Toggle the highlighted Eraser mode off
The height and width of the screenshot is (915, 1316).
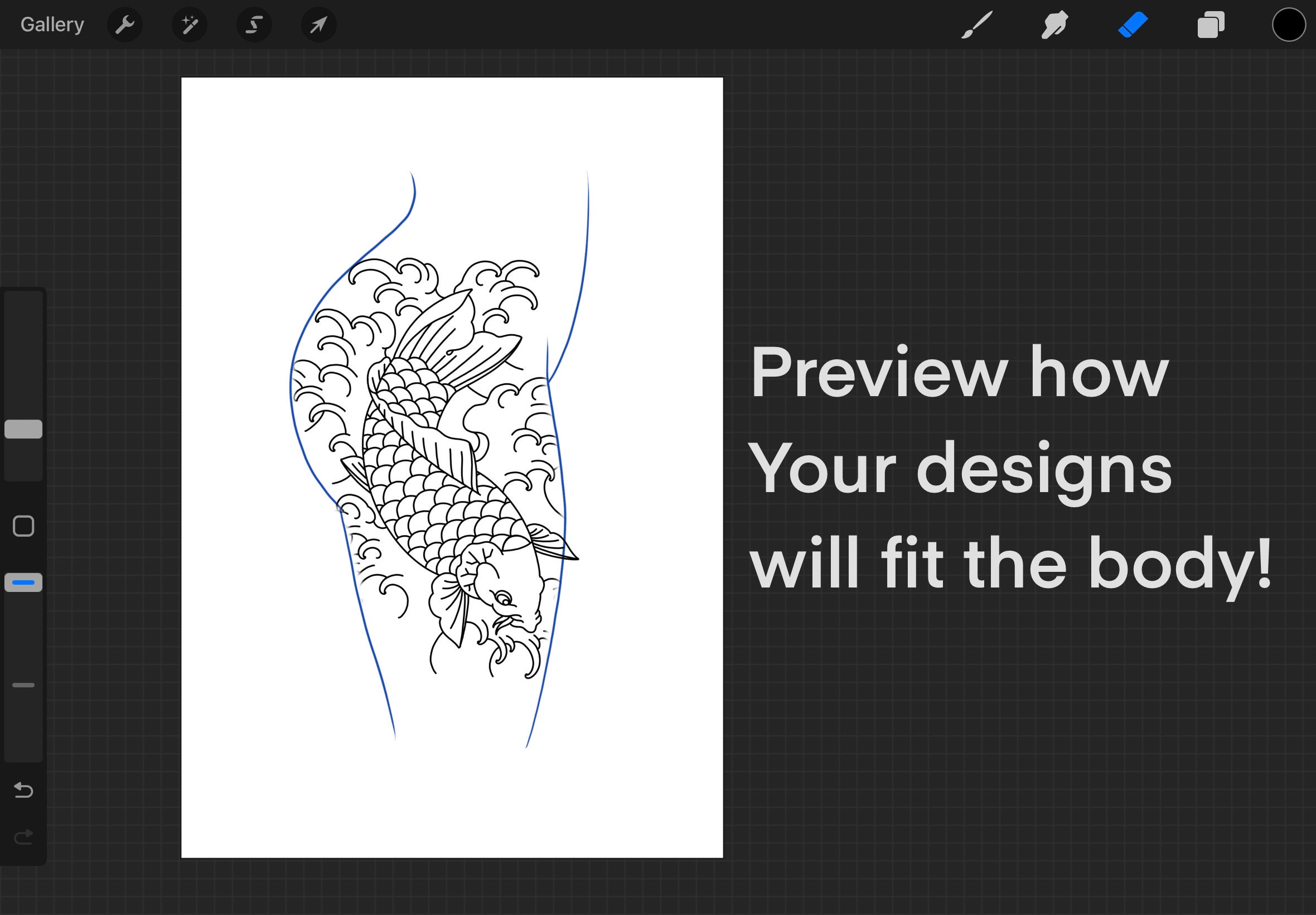(x=1133, y=24)
